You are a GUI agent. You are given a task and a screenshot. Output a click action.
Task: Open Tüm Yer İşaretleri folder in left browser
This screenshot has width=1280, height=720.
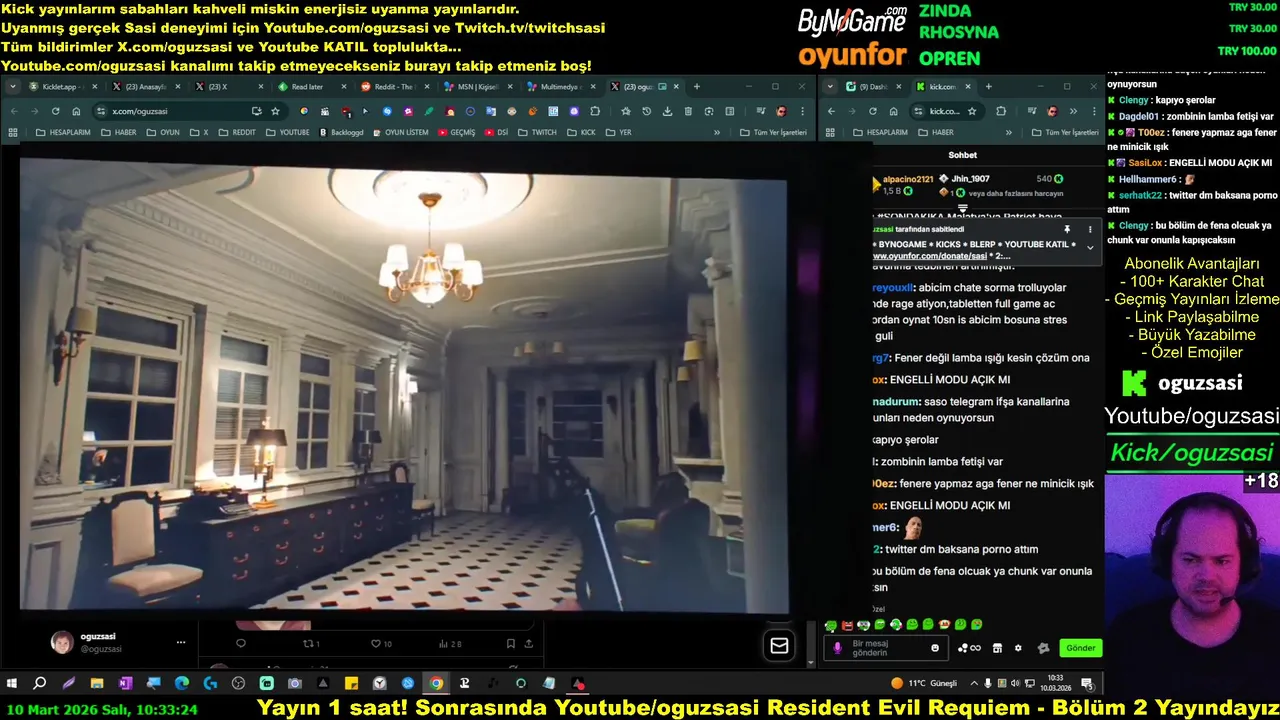[x=773, y=132]
